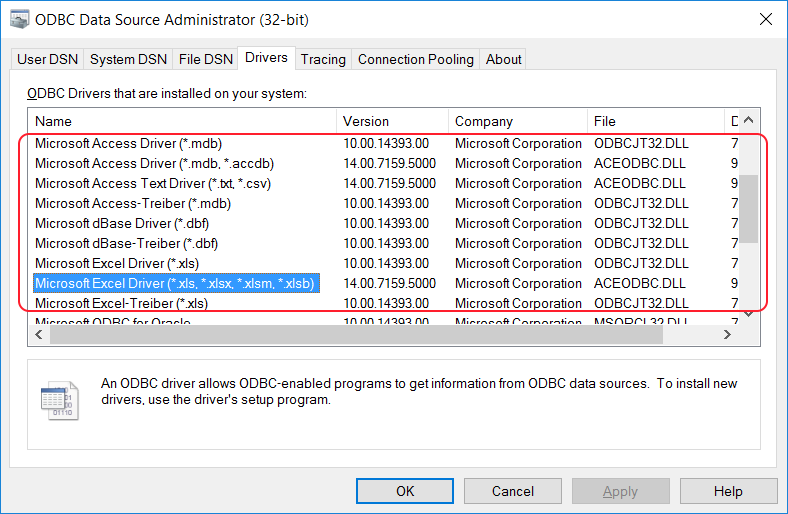Sort drivers by File column header
Screen dimensions: 788x514
point(656,121)
